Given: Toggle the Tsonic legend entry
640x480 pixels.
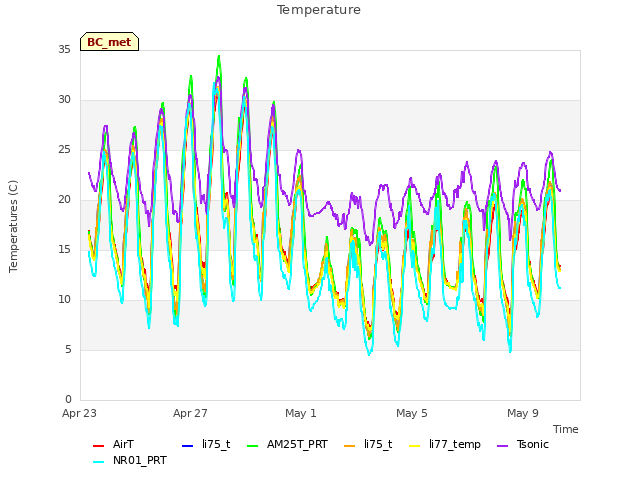Looking at the screenshot, I should [523, 444].
